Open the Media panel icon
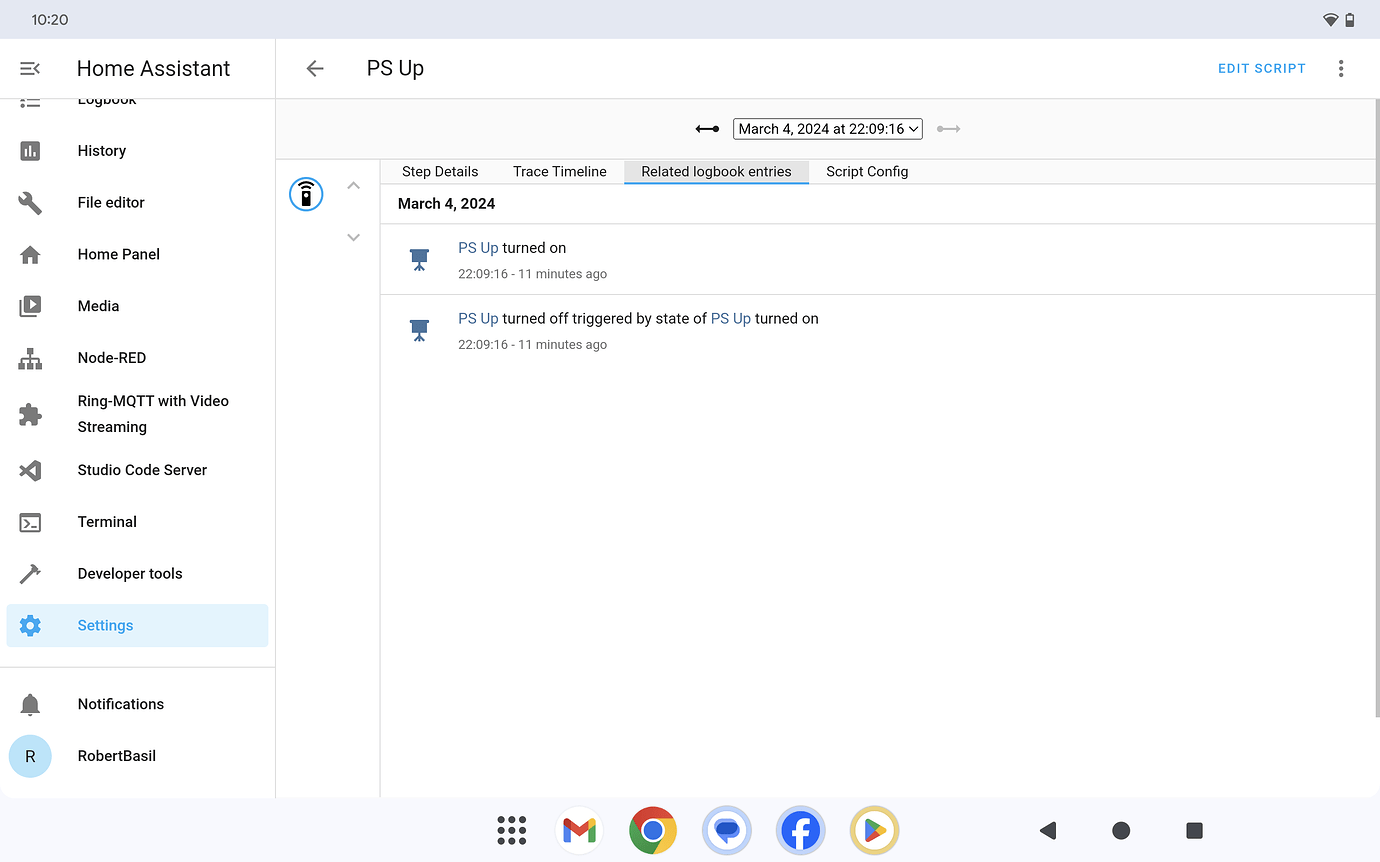 (30, 306)
